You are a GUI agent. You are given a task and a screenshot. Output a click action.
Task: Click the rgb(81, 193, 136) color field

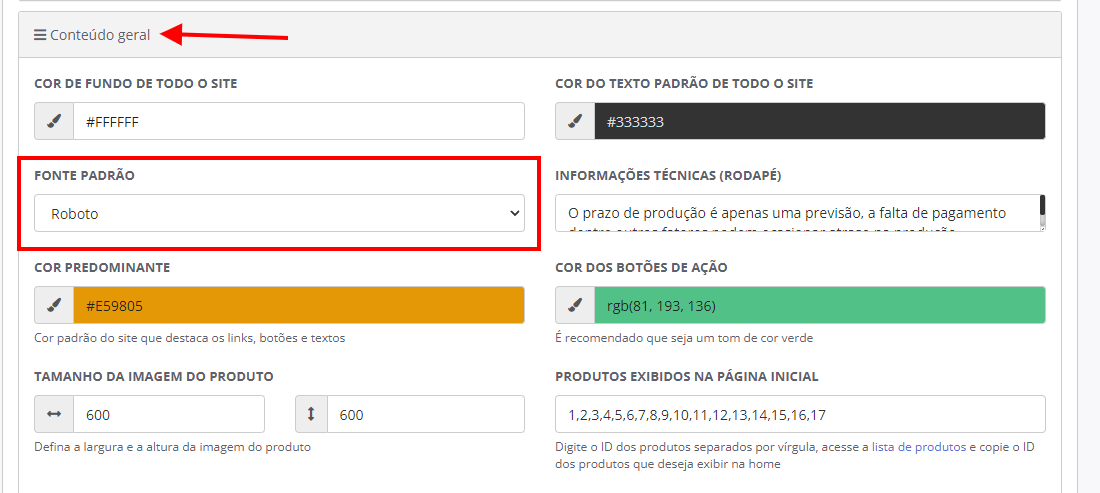(x=820, y=305)
